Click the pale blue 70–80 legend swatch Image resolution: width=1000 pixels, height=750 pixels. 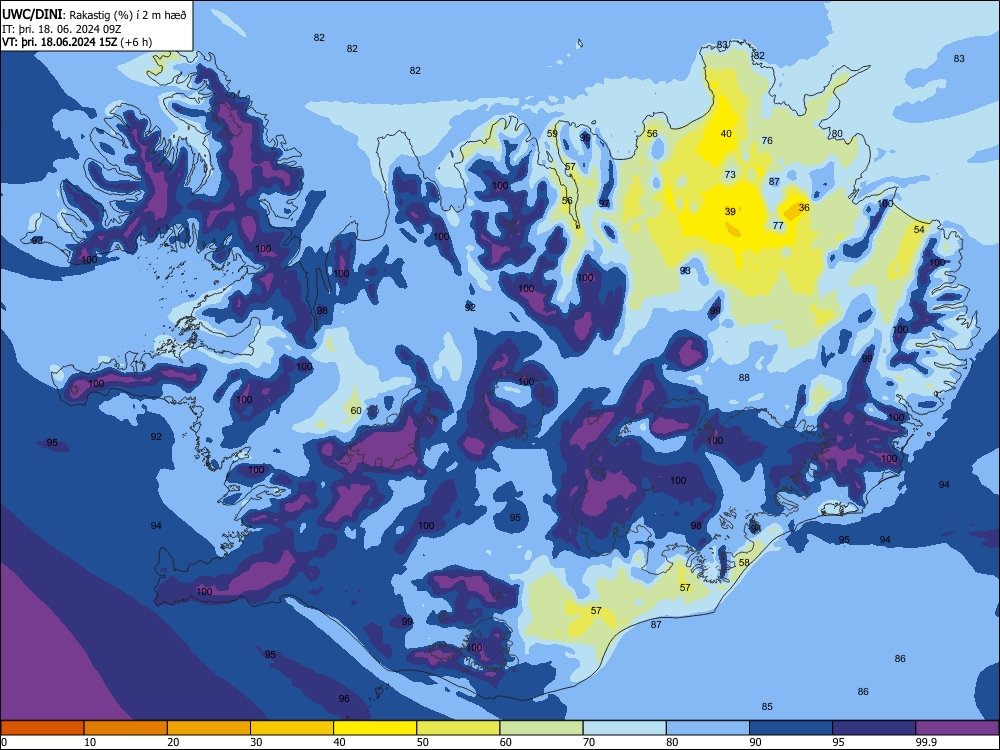click(x=624, y=728)
